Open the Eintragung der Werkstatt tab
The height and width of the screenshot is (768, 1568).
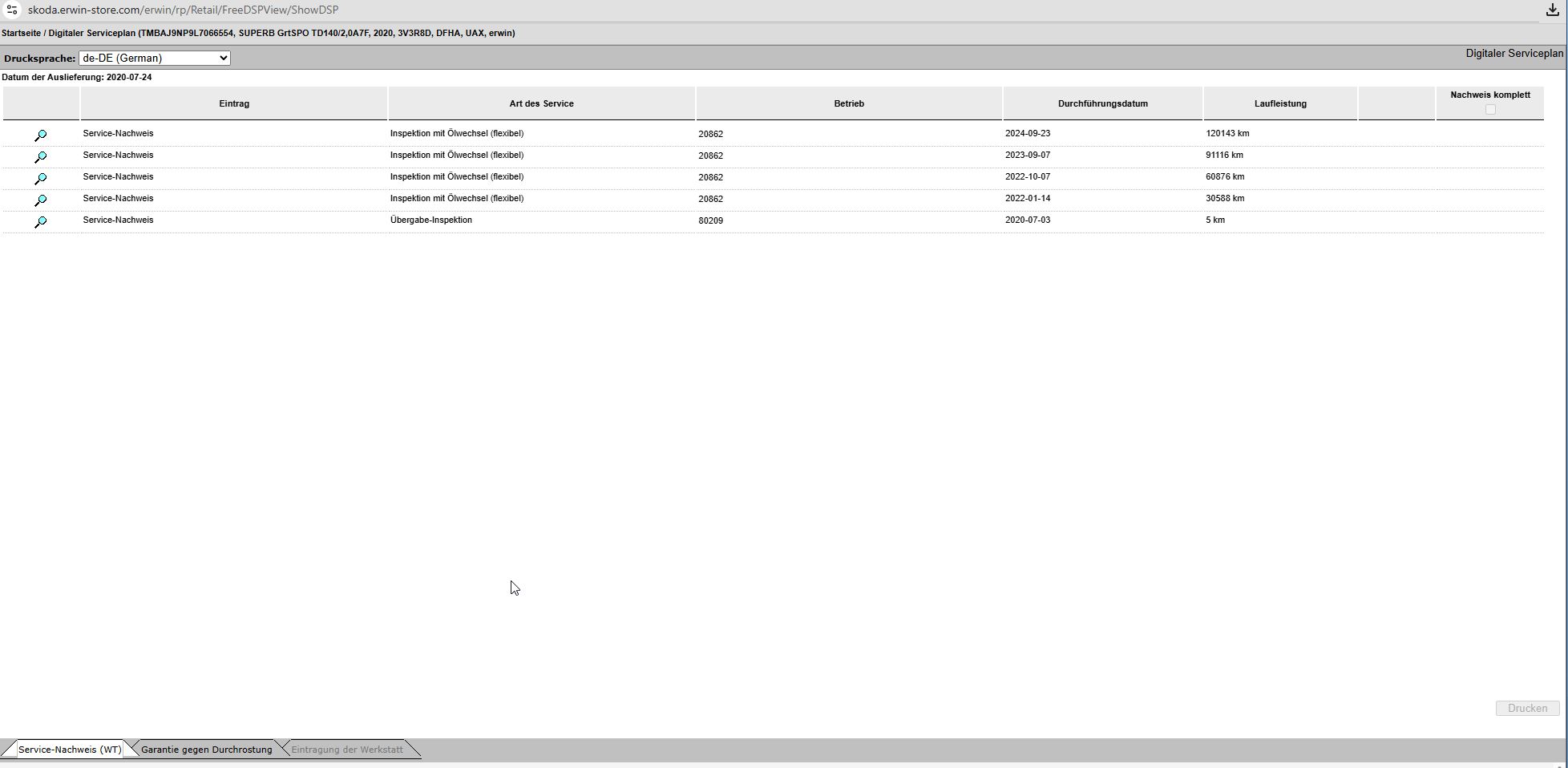(x=346, y=750)
